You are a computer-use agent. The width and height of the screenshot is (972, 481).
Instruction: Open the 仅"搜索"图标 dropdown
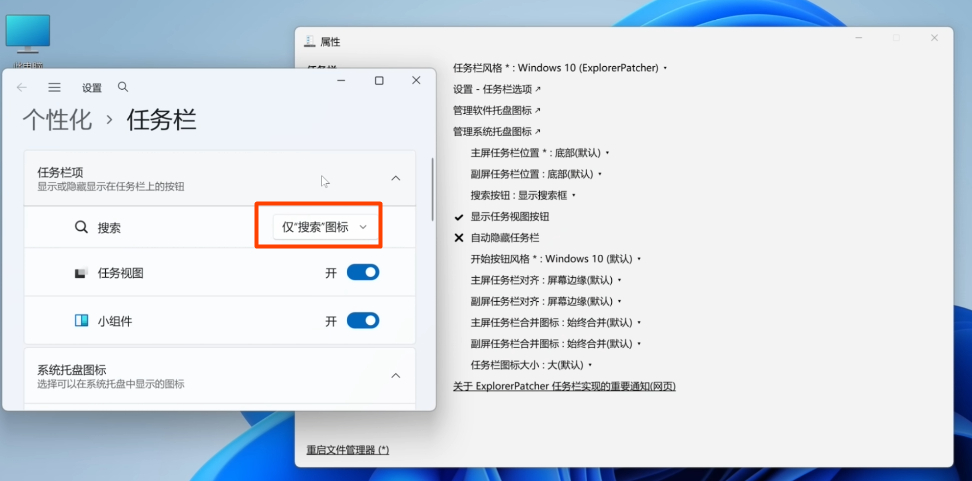[x=325, y=227]
